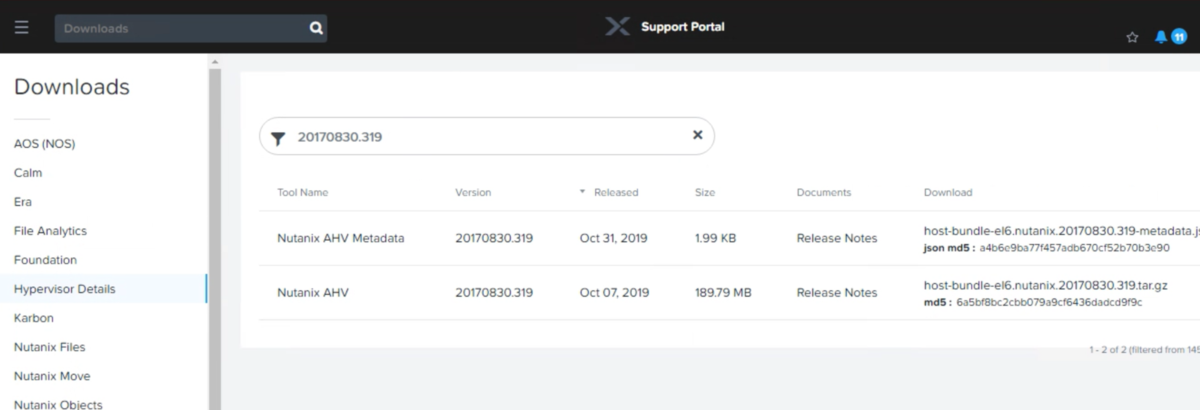This screenshot has width=1200, height=410.
Task: Sort by Tool Name column header
Action: (x=302, y=192)
